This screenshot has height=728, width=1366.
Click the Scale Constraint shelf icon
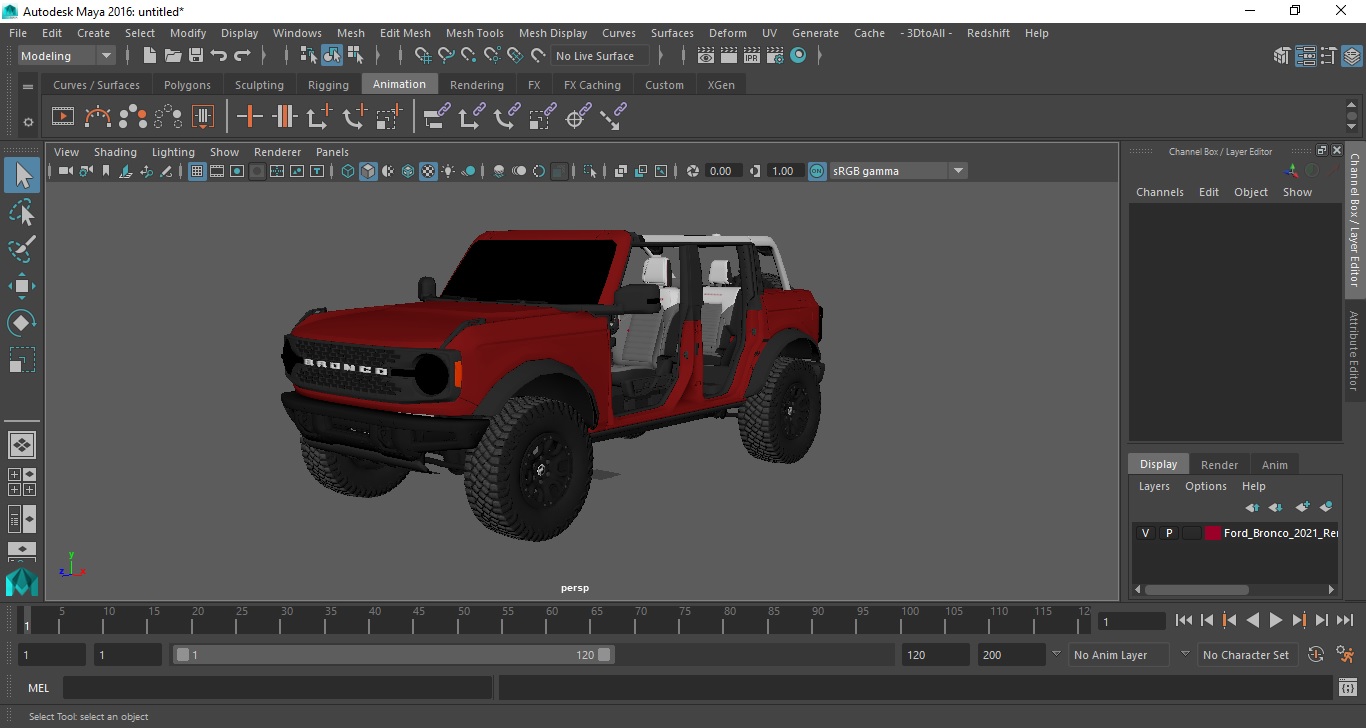542,117
